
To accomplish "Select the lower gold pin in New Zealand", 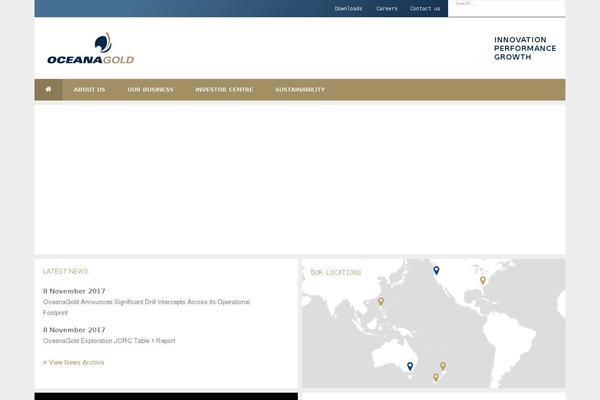I will 436,378.
